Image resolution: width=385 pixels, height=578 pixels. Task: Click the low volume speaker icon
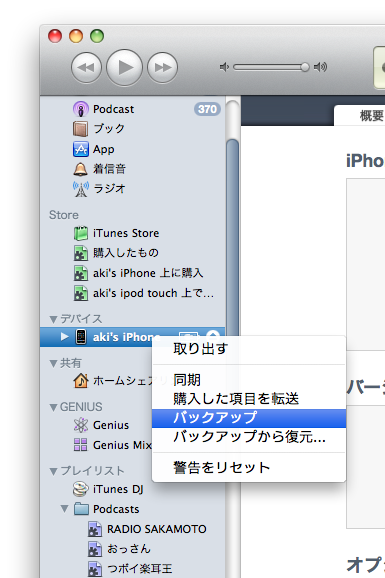pos(224,67)
